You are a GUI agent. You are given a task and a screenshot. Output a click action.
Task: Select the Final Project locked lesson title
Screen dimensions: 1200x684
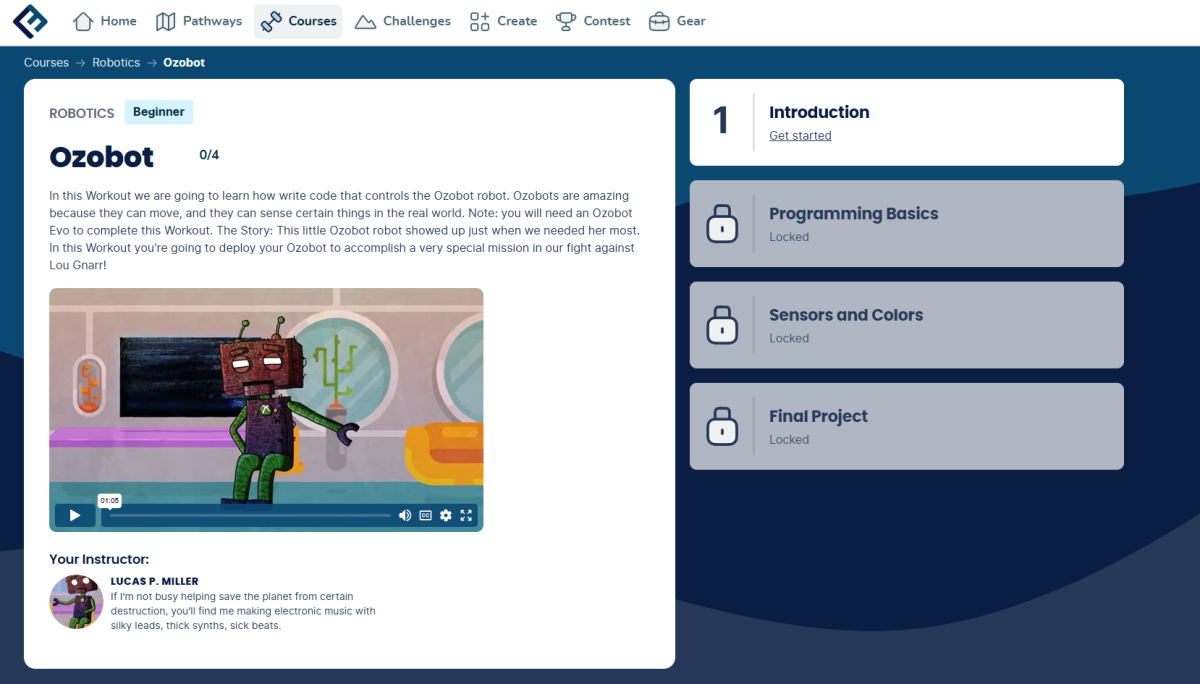click(818, 416)
